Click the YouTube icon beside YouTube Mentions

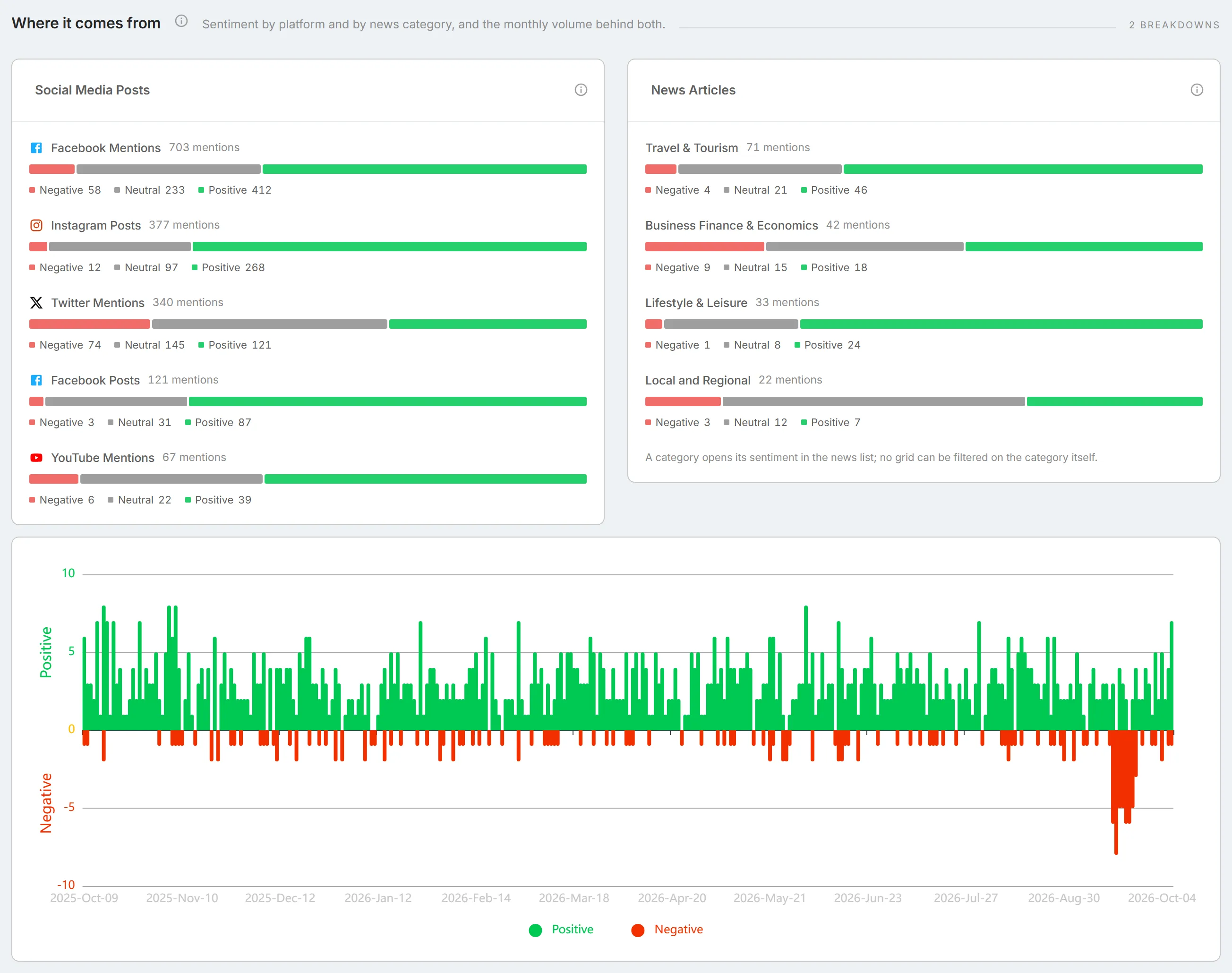(x=36, y=458)
